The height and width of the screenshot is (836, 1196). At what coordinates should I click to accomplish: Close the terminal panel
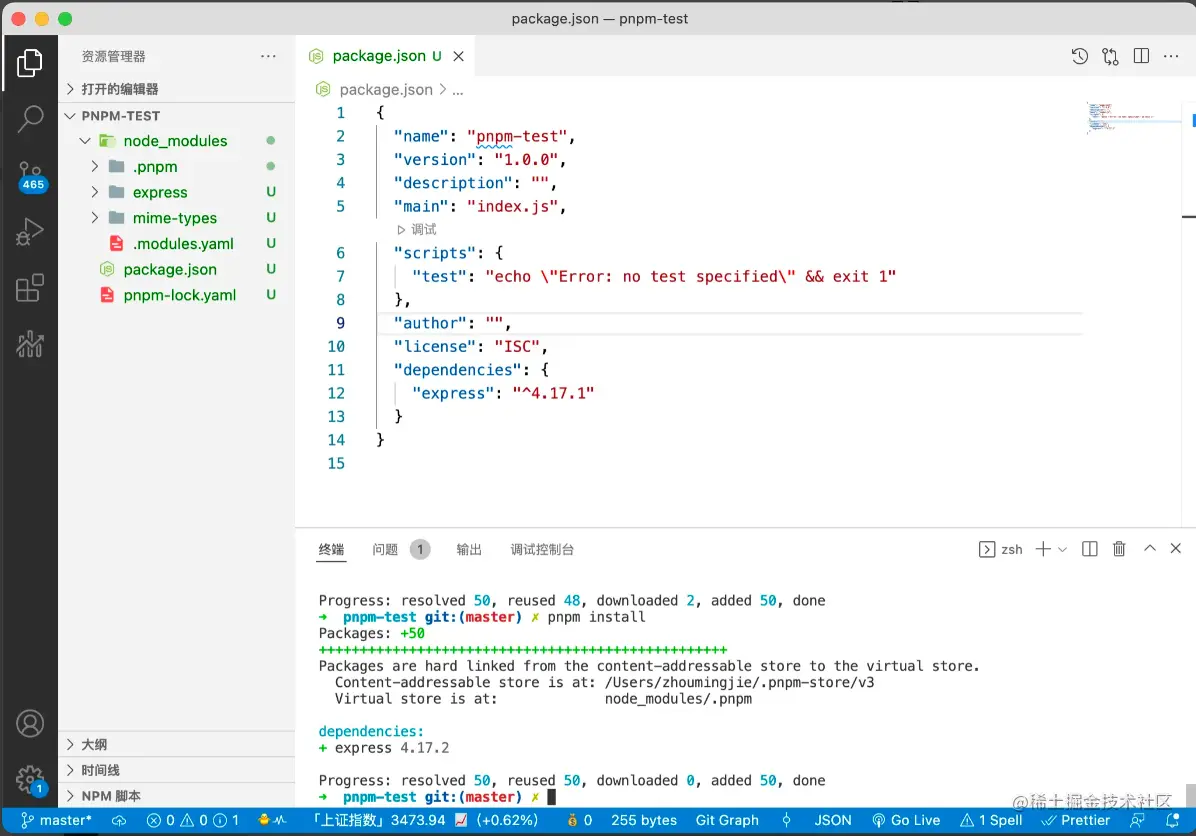(x=1175, y=548)
